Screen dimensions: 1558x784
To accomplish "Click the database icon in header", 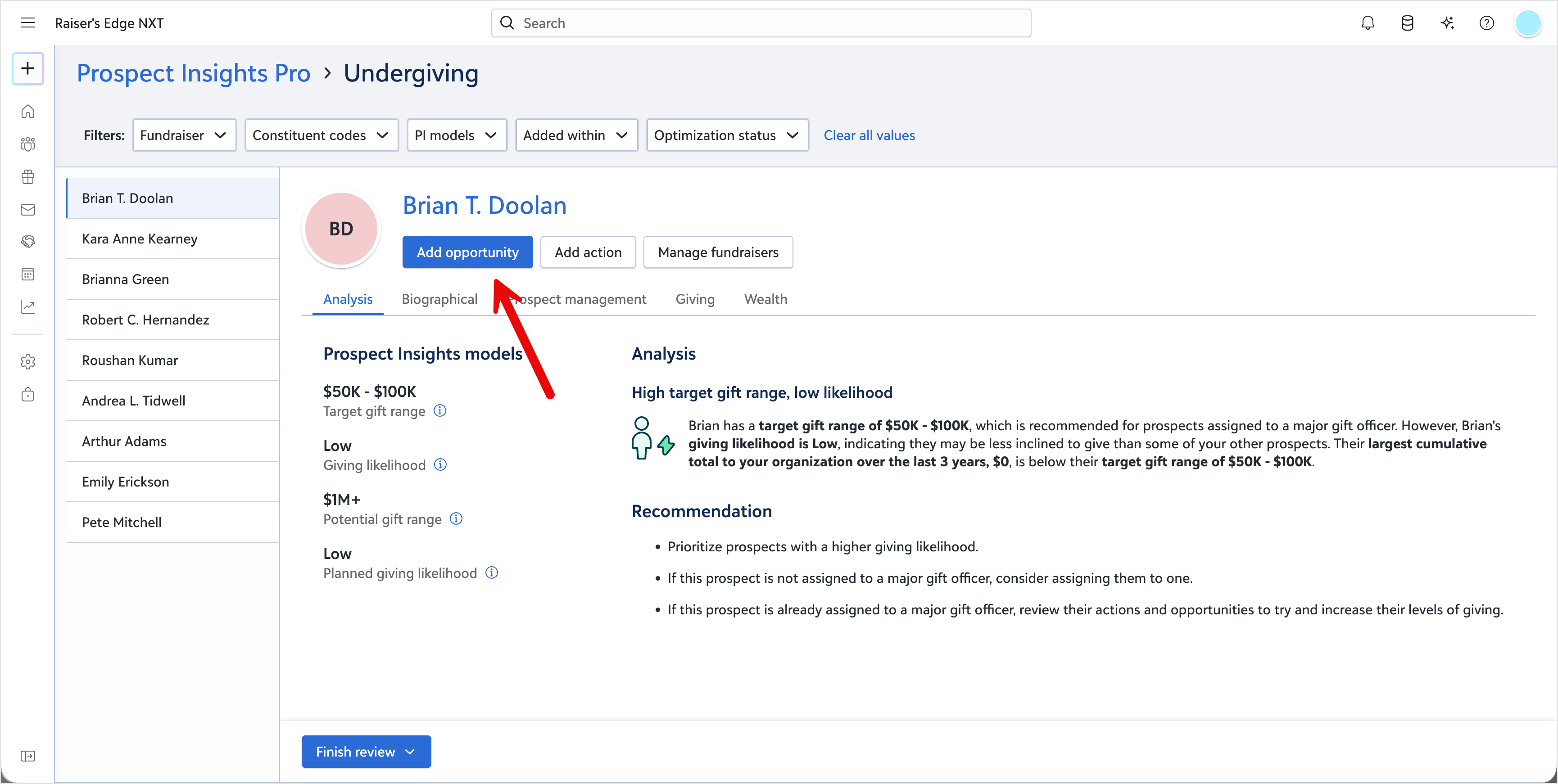I will point(1408,23).
